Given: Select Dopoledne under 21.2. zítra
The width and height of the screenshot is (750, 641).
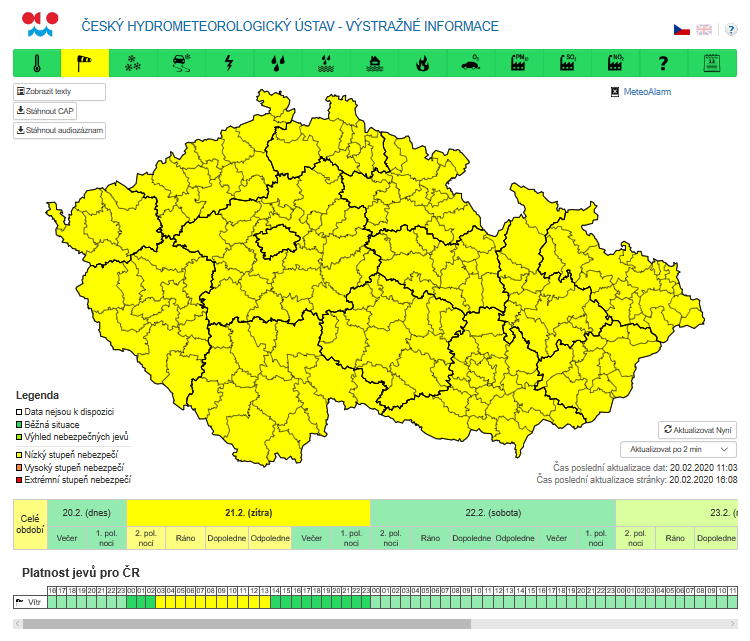Looking at the screenshot, I should pos(227,538).
